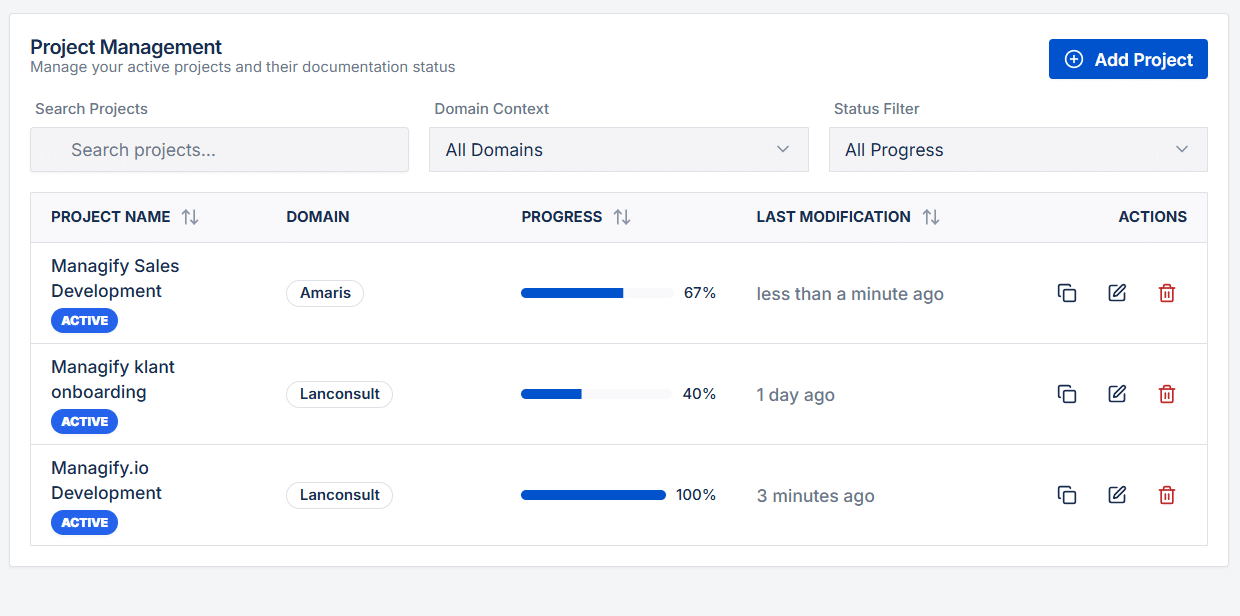Select the Lanconsult tag for klant onboarding
1240x616 pixels.
tap(339, 394)
